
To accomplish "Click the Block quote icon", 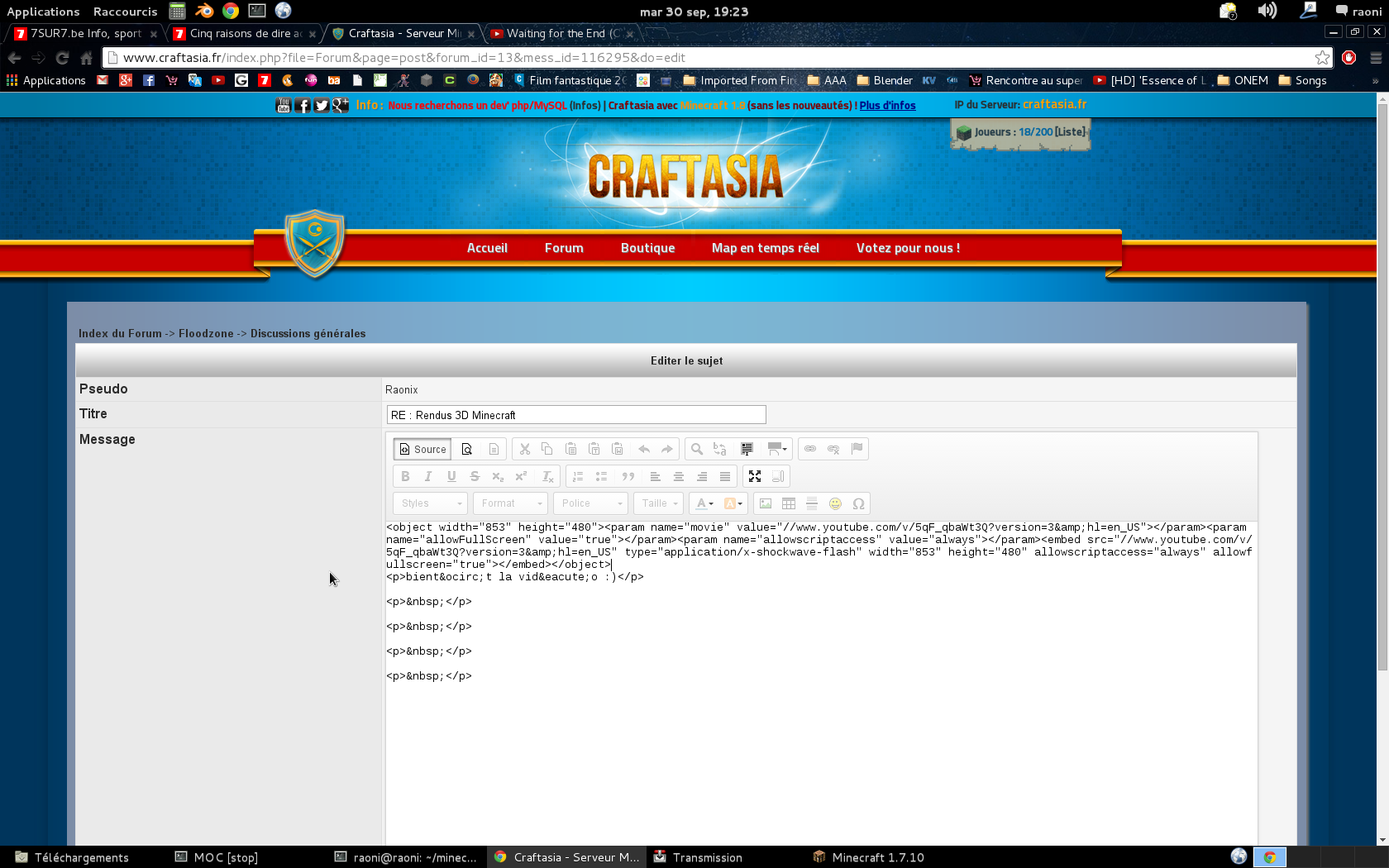I will coord(628,476).
